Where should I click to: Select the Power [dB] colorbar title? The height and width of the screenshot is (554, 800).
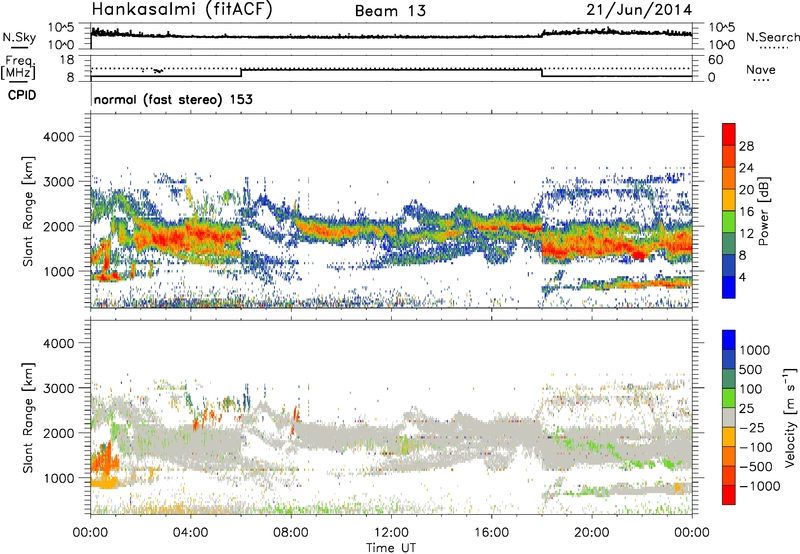point(763,211)
